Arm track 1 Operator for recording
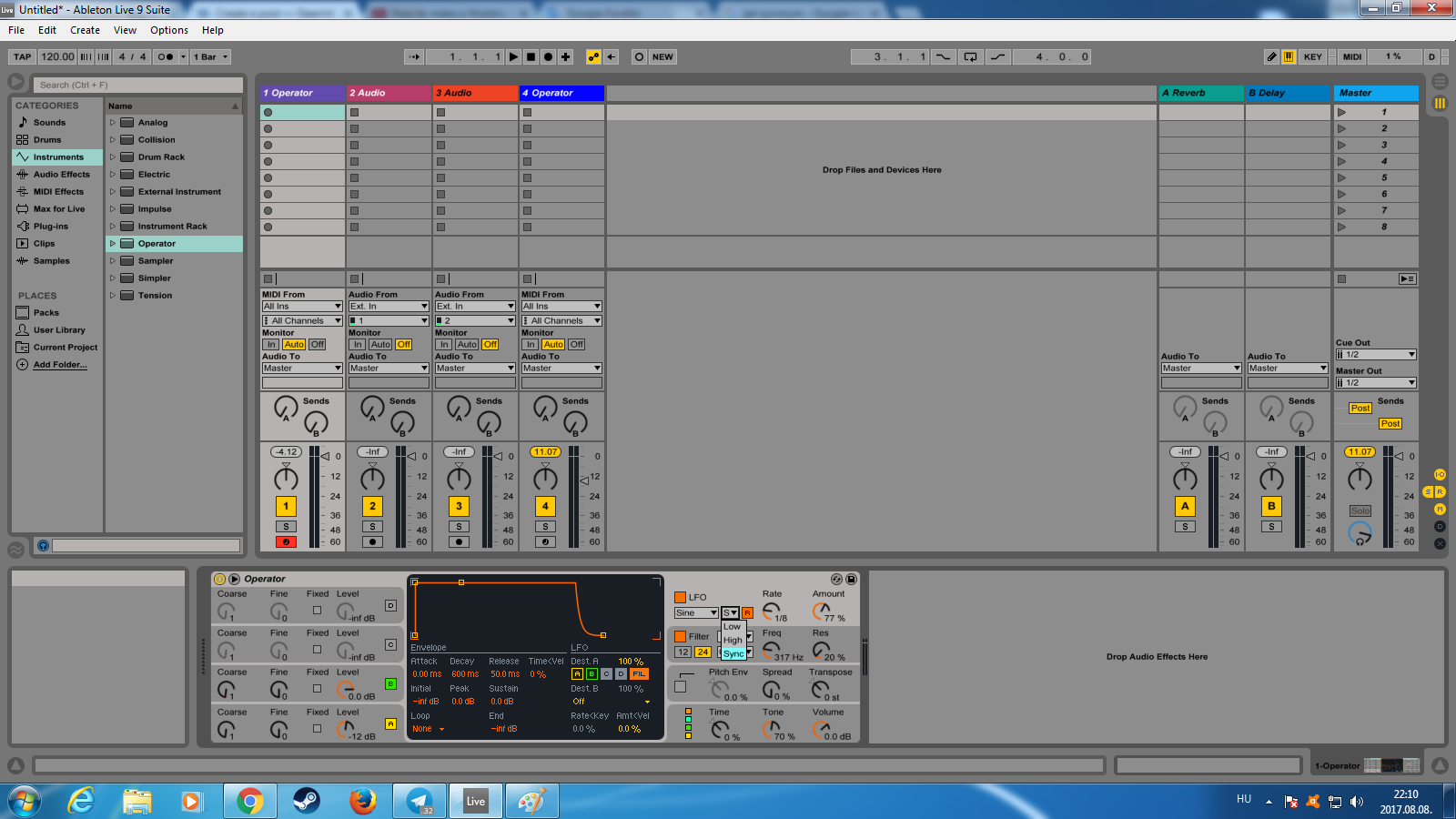This screenshot has height=819, width=1456. (286, 541)
